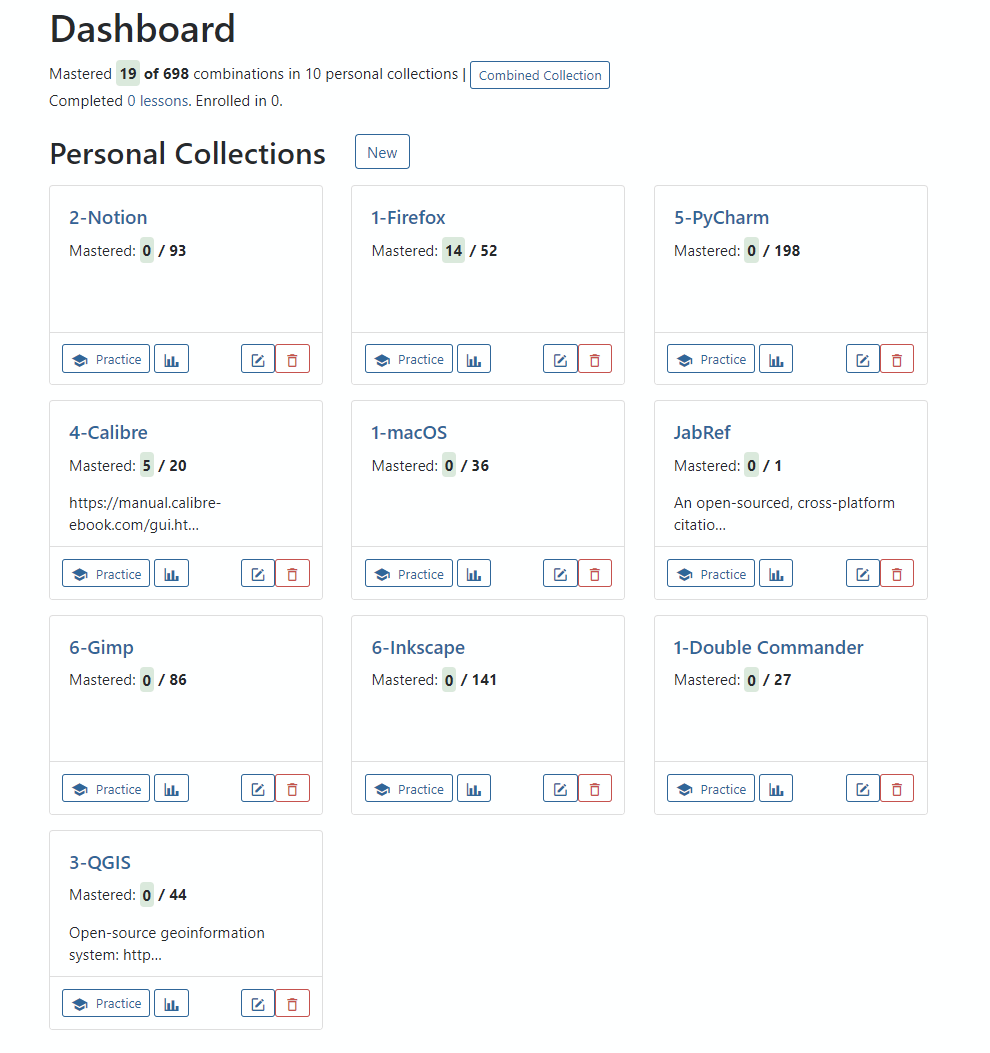Open 1-Double Commander statistics chart

776,788
